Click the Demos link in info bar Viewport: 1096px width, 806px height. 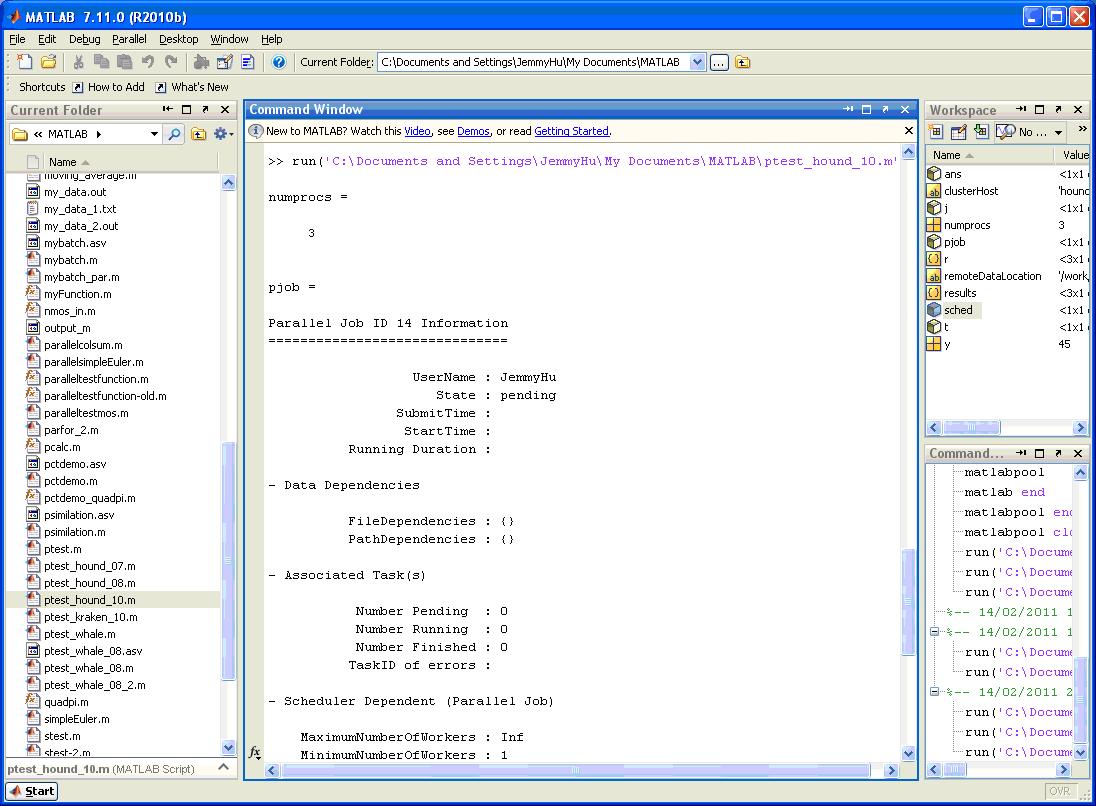[x=473, y=131]
